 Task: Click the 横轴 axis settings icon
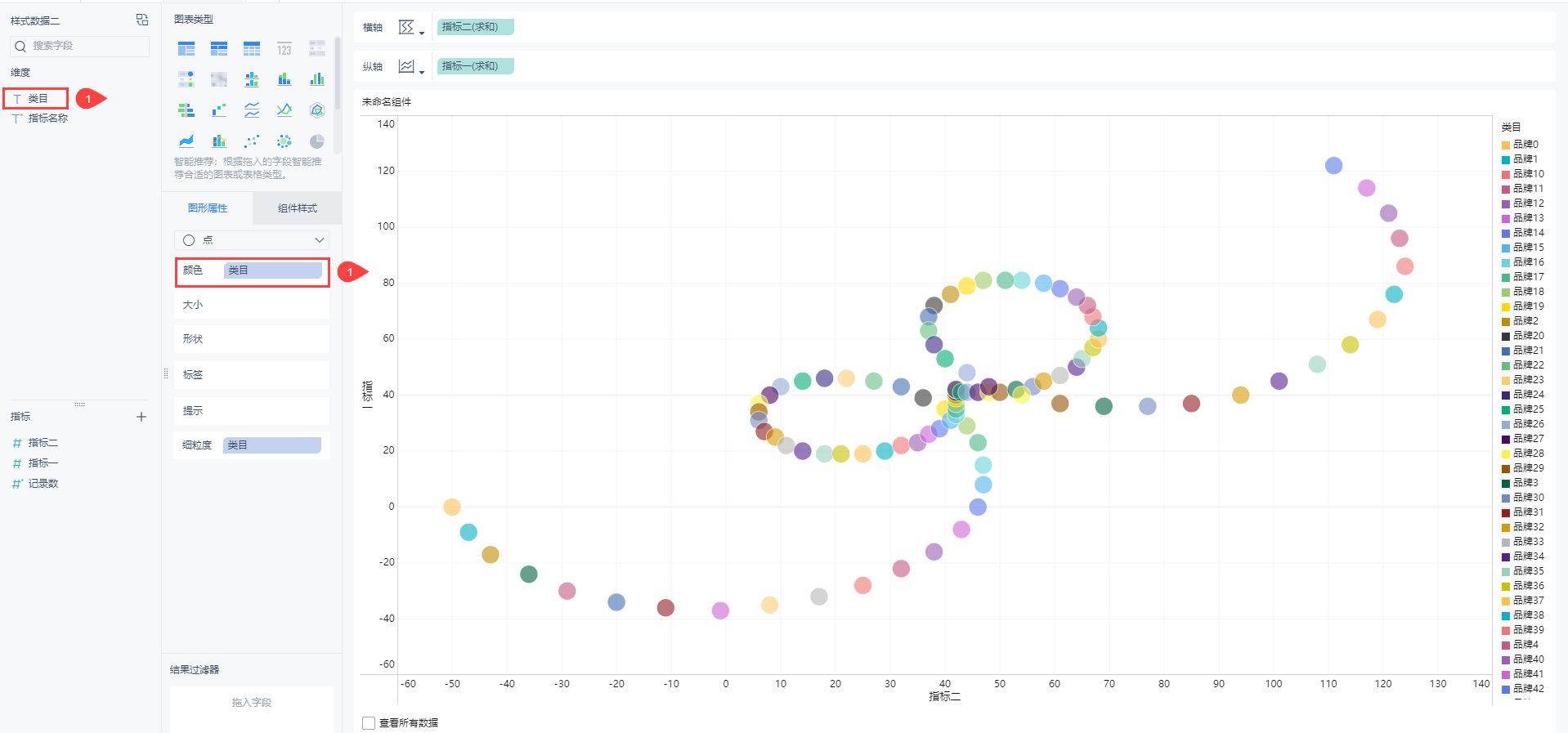click(406, 27)
